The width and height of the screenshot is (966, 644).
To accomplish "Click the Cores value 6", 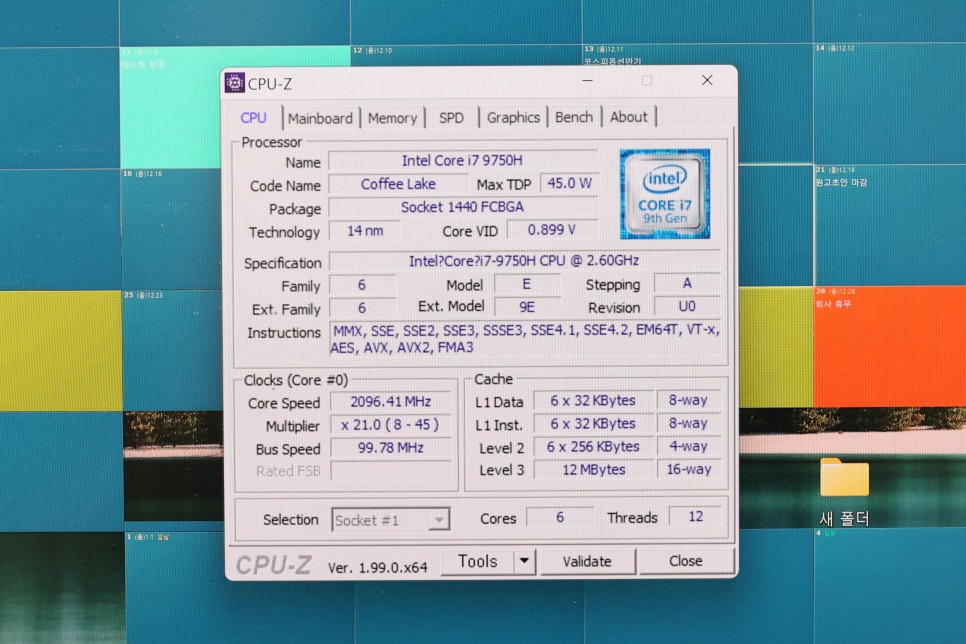I will click(559, 517).
